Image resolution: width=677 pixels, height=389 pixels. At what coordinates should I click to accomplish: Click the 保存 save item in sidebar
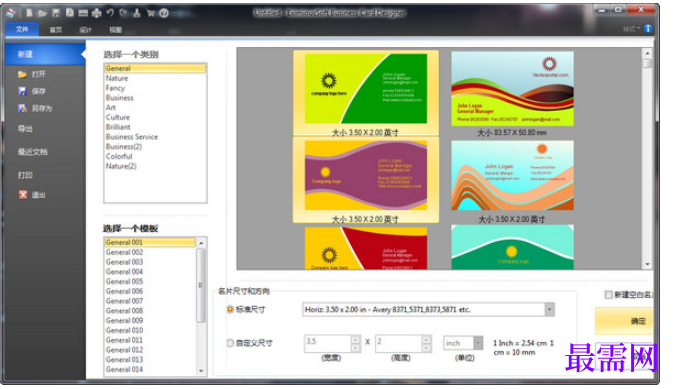[x=32, y=91]
